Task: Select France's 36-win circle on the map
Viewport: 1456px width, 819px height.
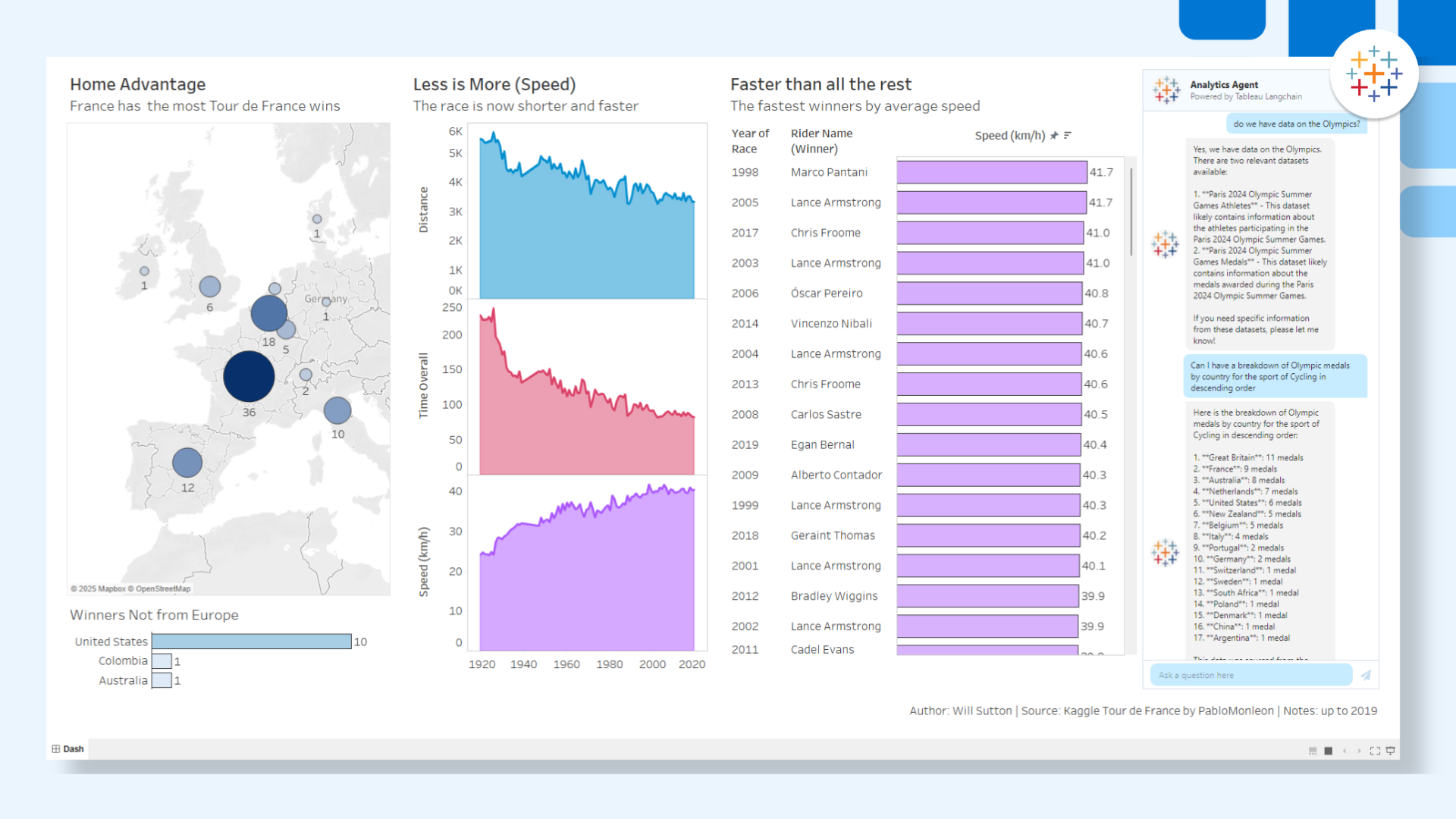Action: pos(249,376)
